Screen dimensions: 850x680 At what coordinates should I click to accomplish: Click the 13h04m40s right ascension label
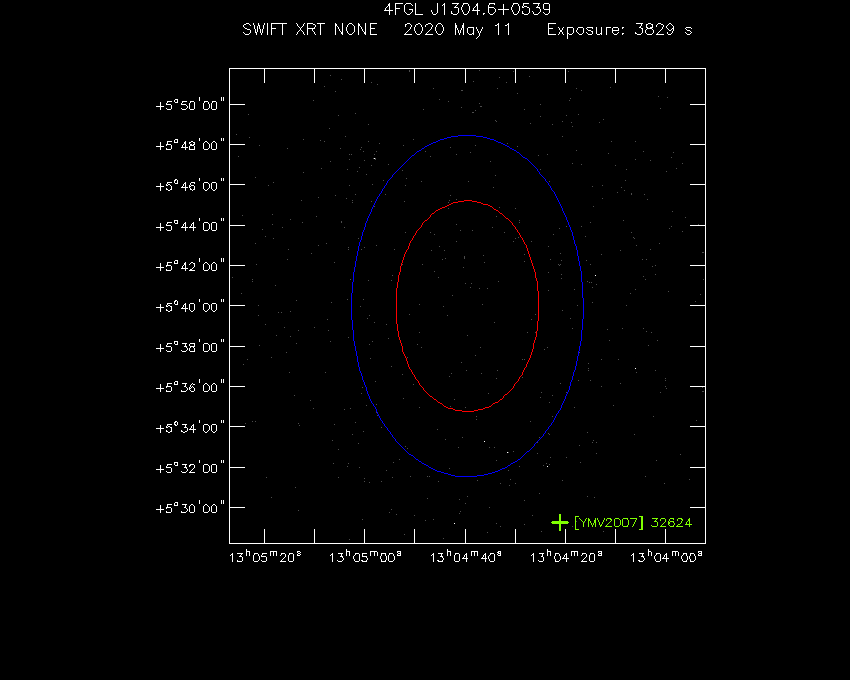(466, 557)
